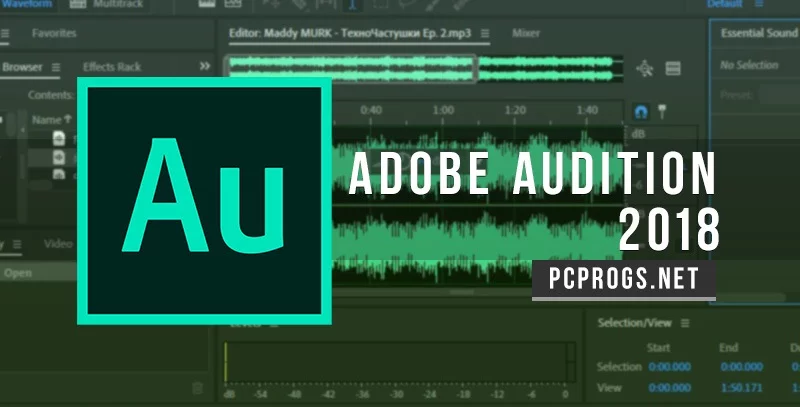The height and width of the screenshot is (407, 800).
Task: Click the Selection End time value
Action: (x=741, y=367)
